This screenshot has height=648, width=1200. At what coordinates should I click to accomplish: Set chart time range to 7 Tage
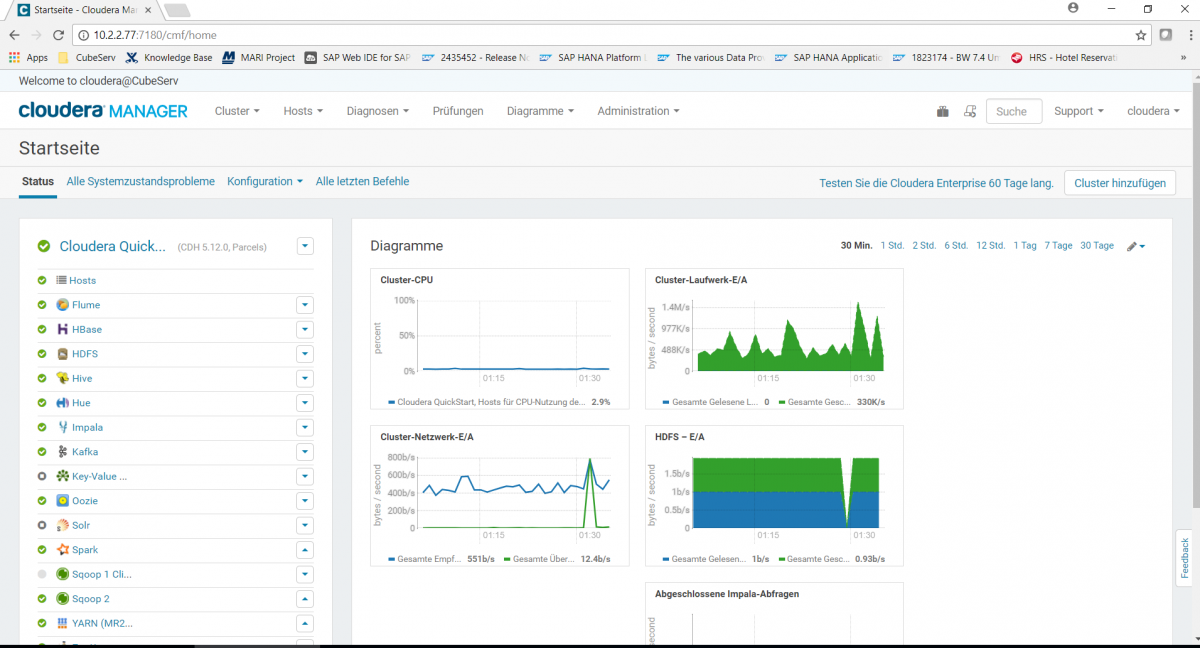click(x=1058, y=245)
